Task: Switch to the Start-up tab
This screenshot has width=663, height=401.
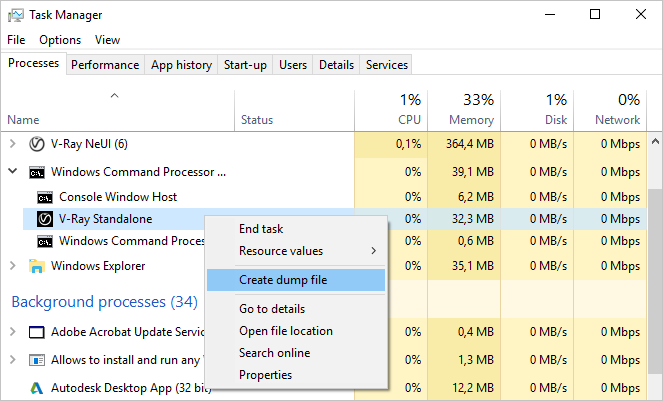Action: pos(245,65)
